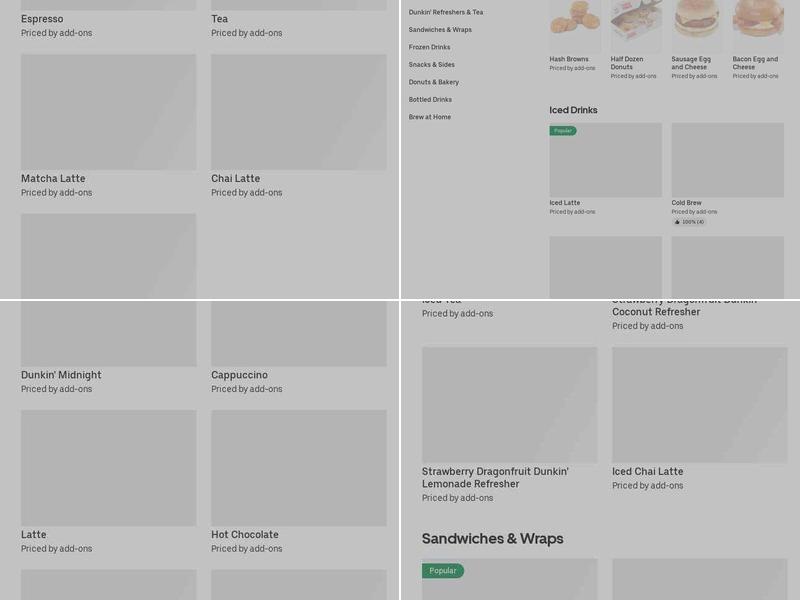Open the Dunkin' Refreshers & Tea category
The height and width of the screenshot is (600, 800).
445,12
